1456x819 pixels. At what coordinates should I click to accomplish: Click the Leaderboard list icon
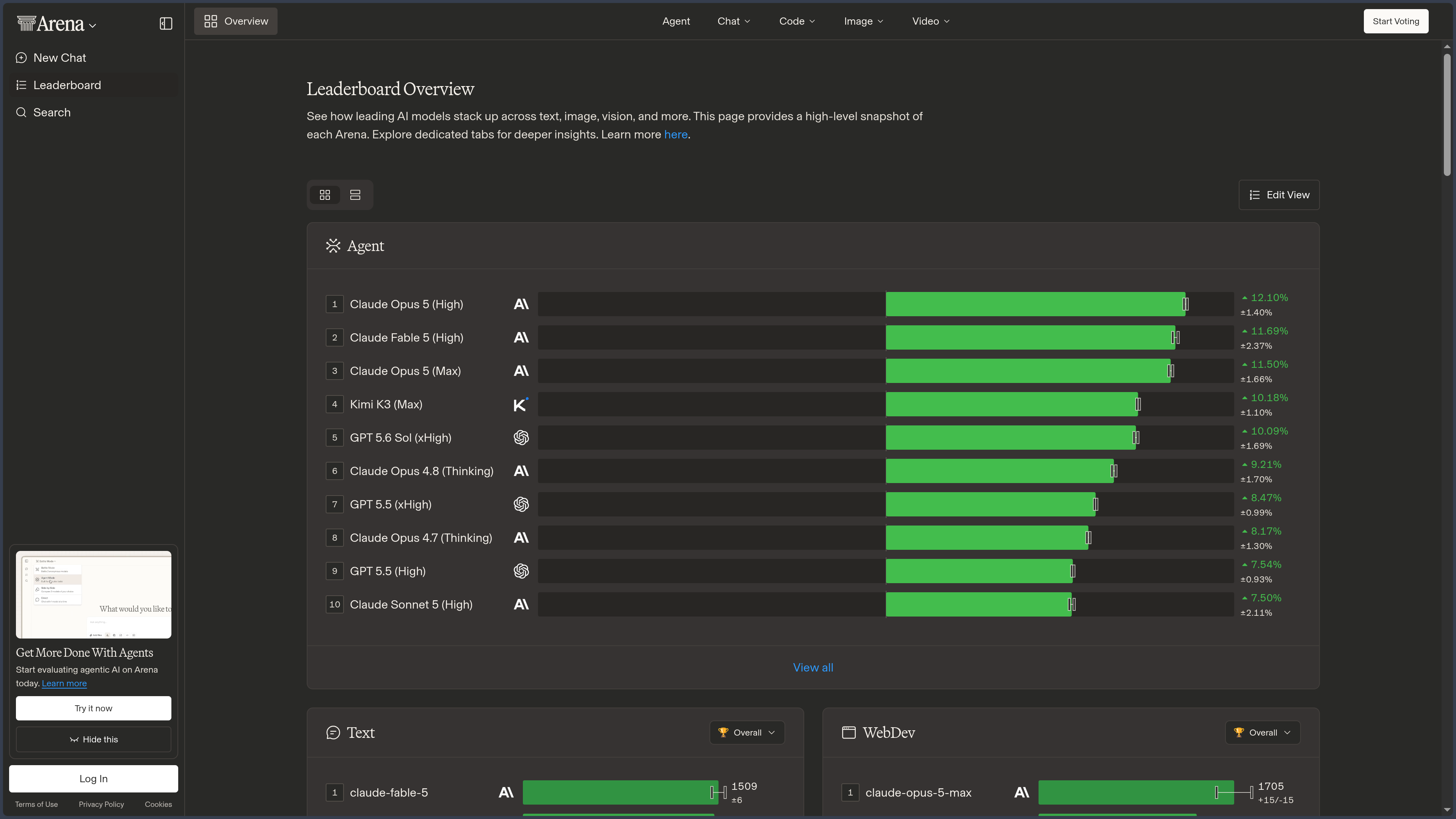coord(22,85)
